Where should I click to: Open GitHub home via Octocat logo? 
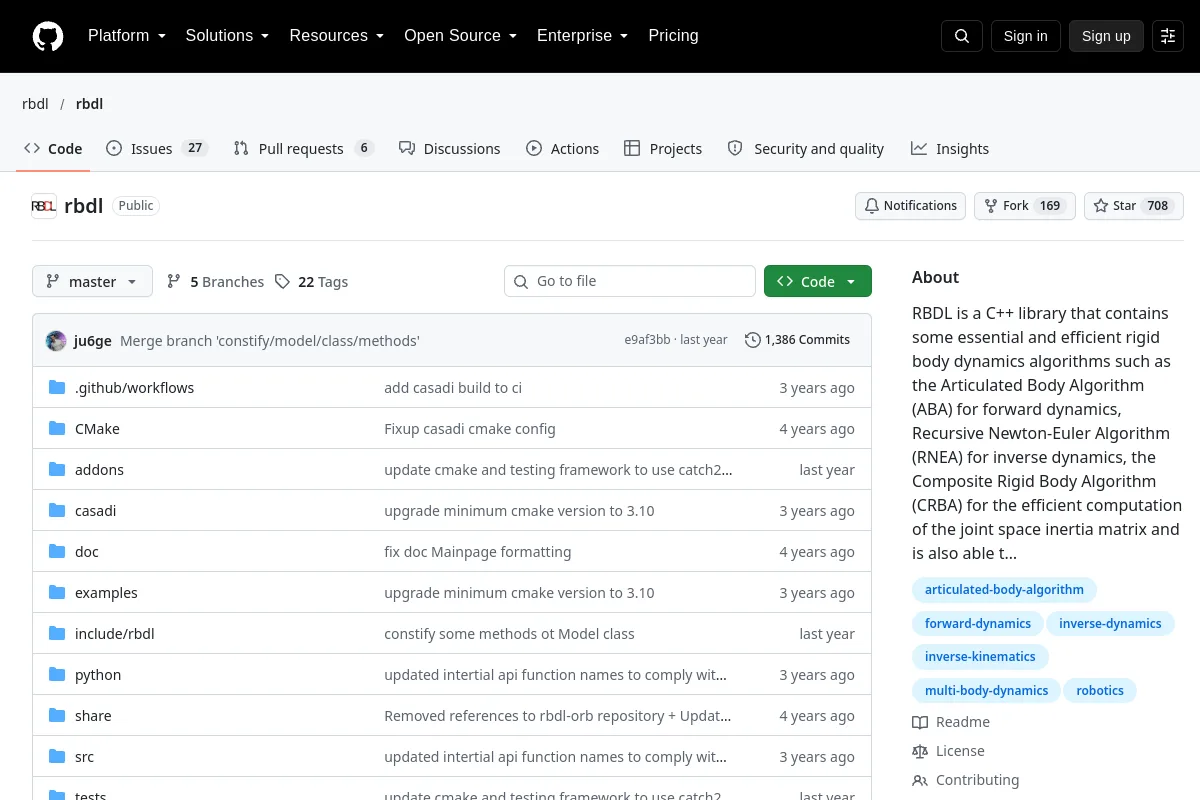click(x=48, y=36)
